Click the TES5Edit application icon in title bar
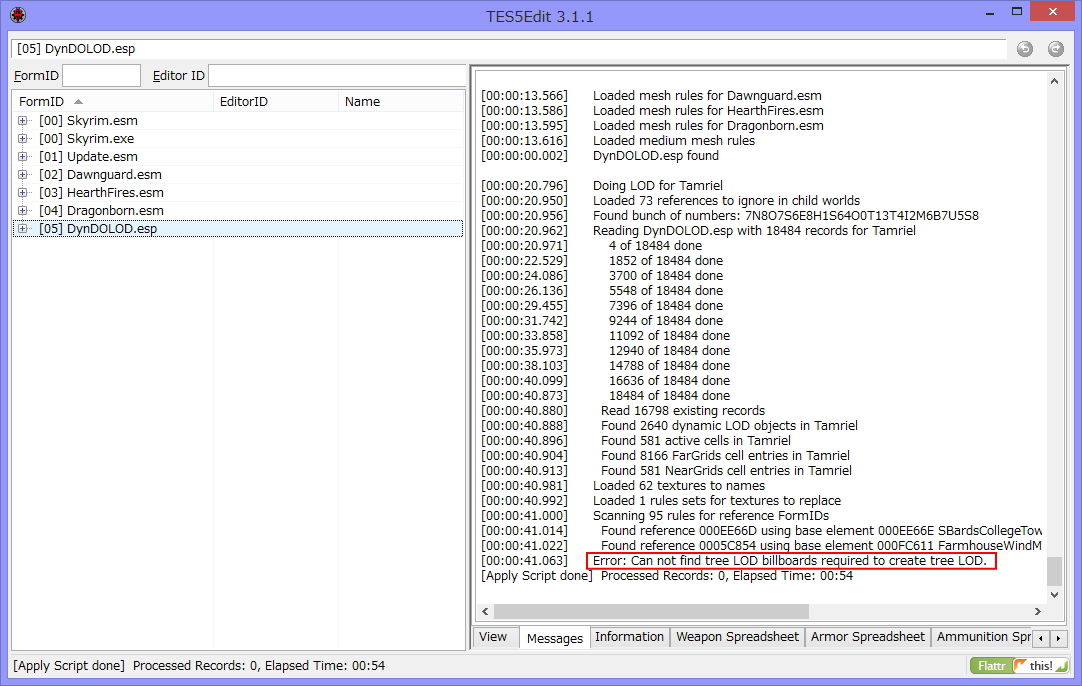Screen dimensions: 1082x686 [x=19, y=14]
